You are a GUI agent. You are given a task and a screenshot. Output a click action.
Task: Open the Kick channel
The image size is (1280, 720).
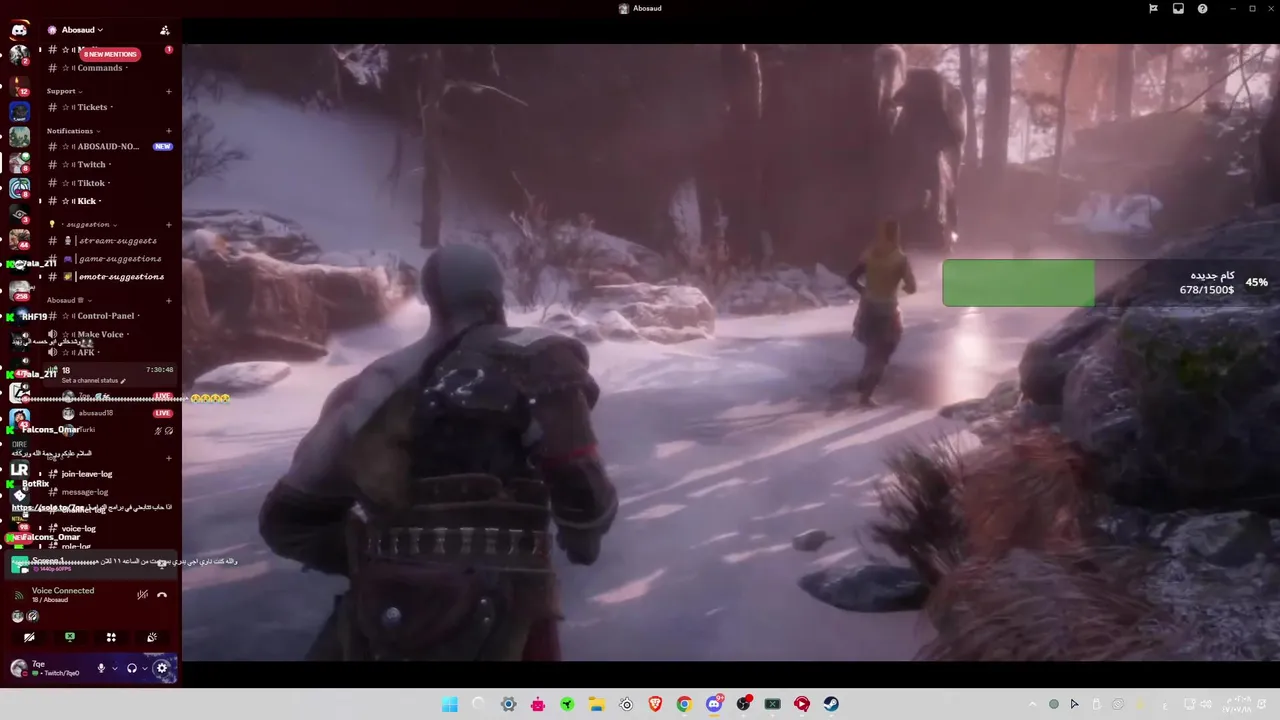click(x=109, y=201)
